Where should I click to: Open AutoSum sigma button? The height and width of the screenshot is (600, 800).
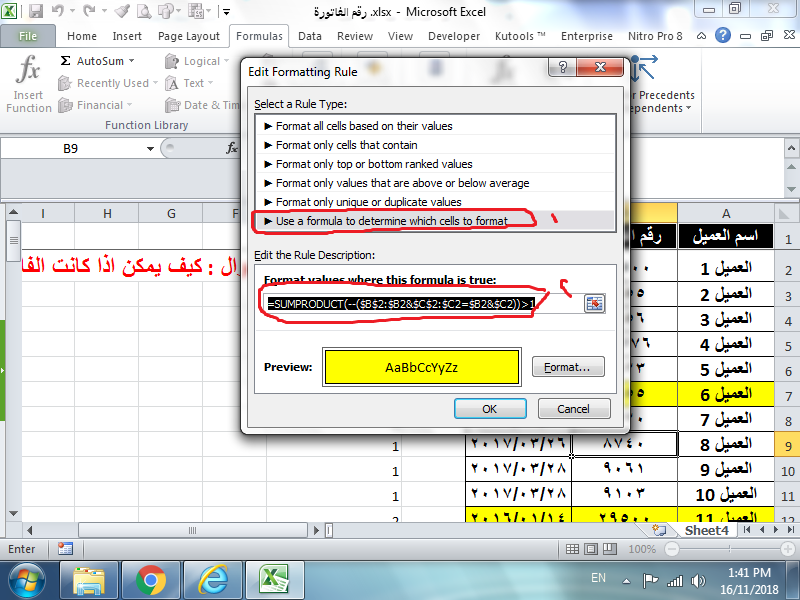click(x=97, y=61)
